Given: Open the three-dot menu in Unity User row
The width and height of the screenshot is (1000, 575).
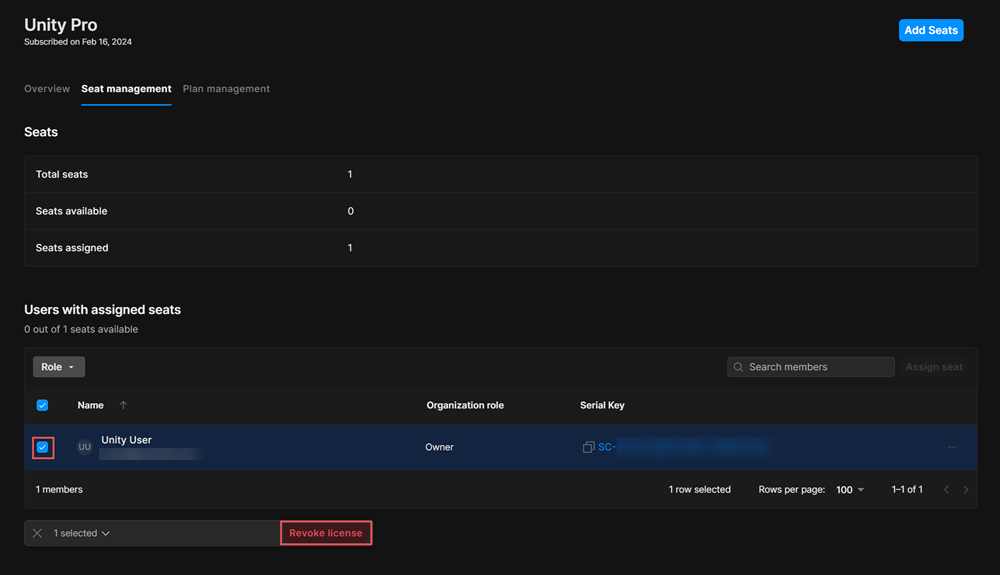Looking at the screenshot, I should tap(952, 447).
